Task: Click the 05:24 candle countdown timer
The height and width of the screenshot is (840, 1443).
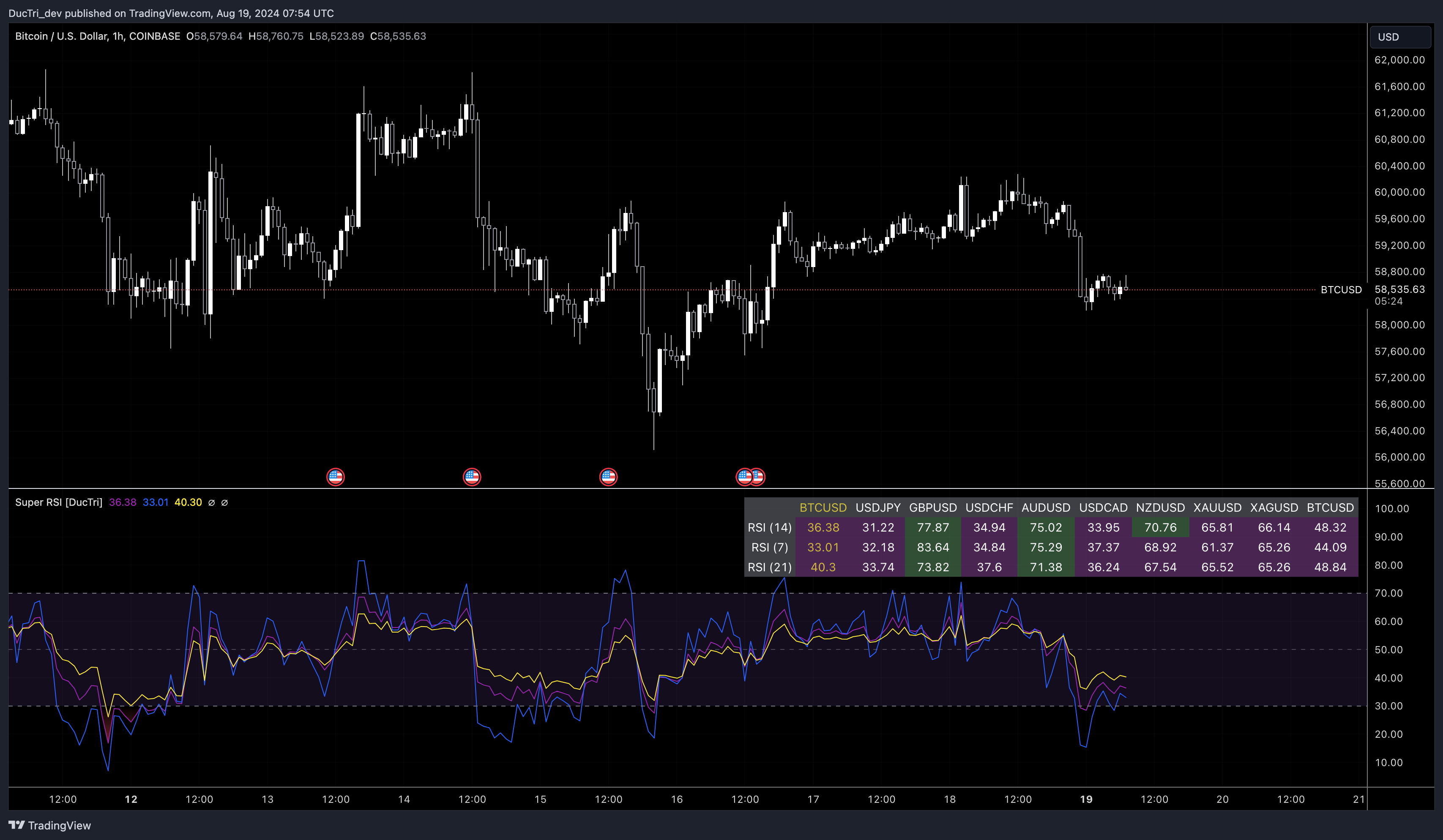Action: tap(1388, 301)
